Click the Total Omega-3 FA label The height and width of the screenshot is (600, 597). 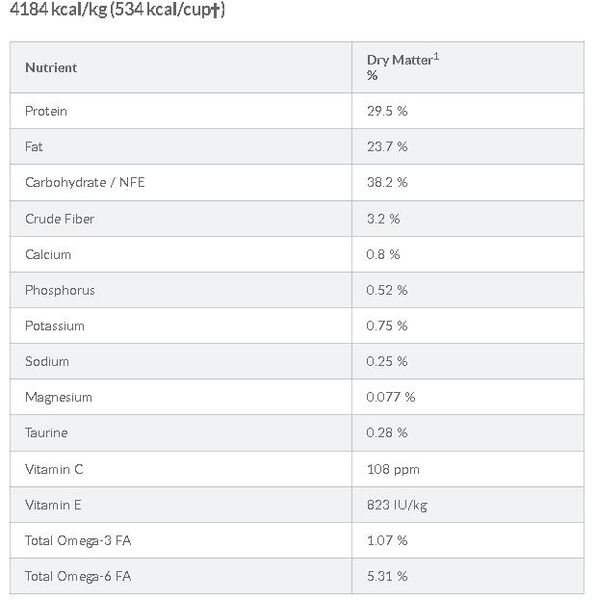78,540
